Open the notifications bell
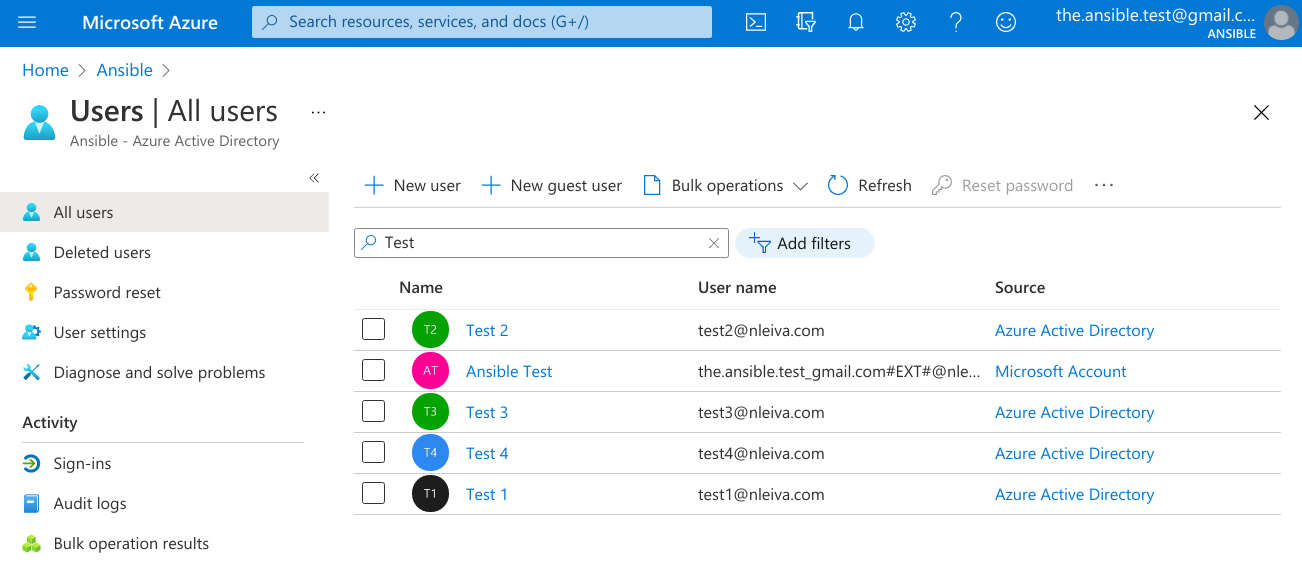Image resolution: width=1302 pixels, height=567 pixels. click(x=856, y=22)
